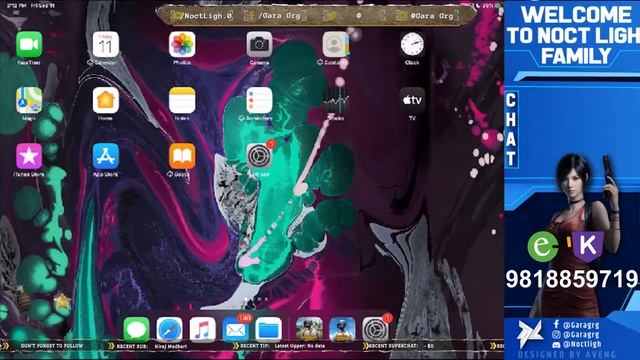Launch the Photos app
Image resolution: width=640 pixels, height=360 pixels.
[182, 45]
